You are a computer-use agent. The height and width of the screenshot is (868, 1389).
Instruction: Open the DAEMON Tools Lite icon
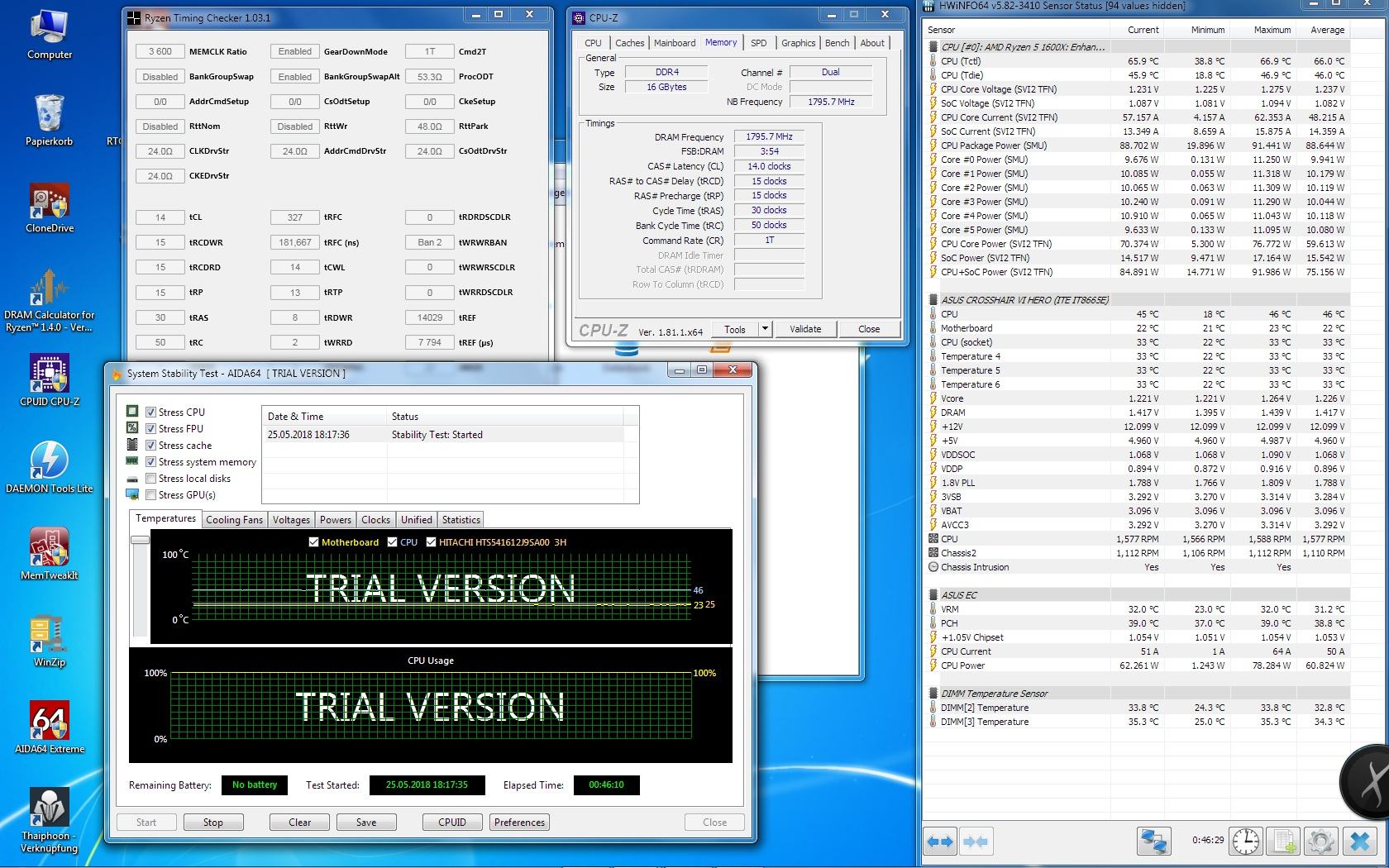tap(49, 467)
